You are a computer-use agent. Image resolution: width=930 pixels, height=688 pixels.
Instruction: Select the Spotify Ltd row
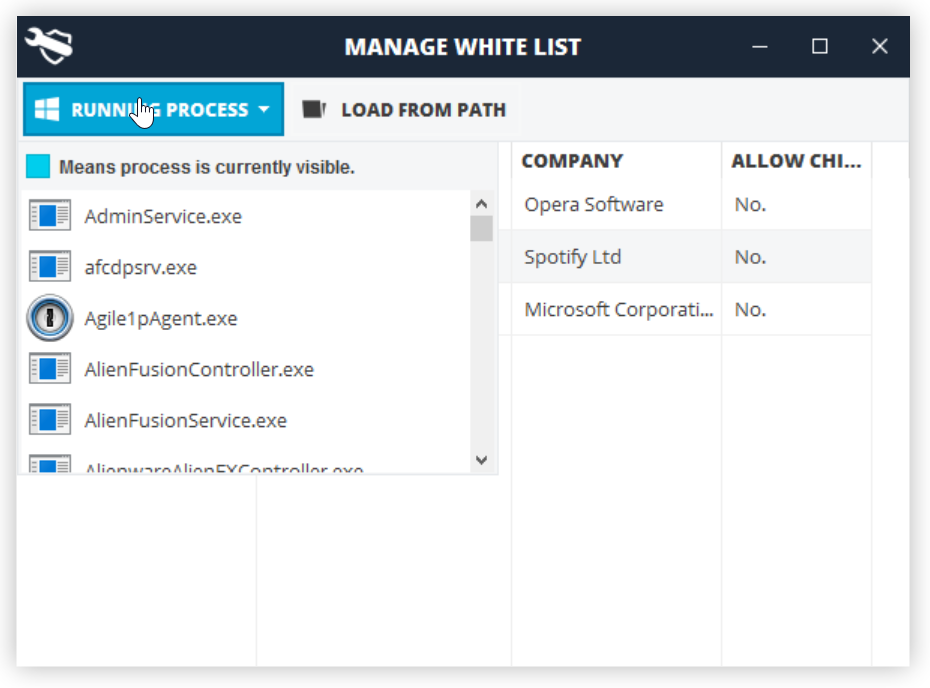point(573,257)
